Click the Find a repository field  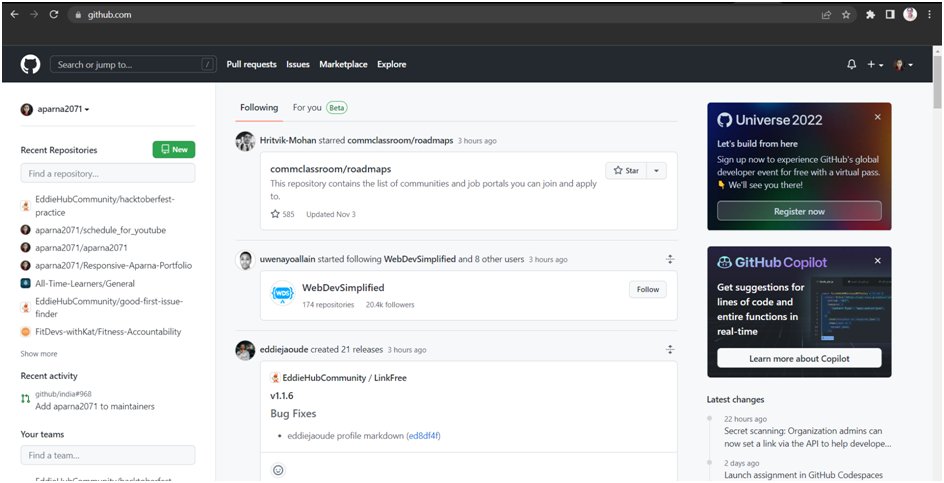pyautogui.click(x=108, y=173)
